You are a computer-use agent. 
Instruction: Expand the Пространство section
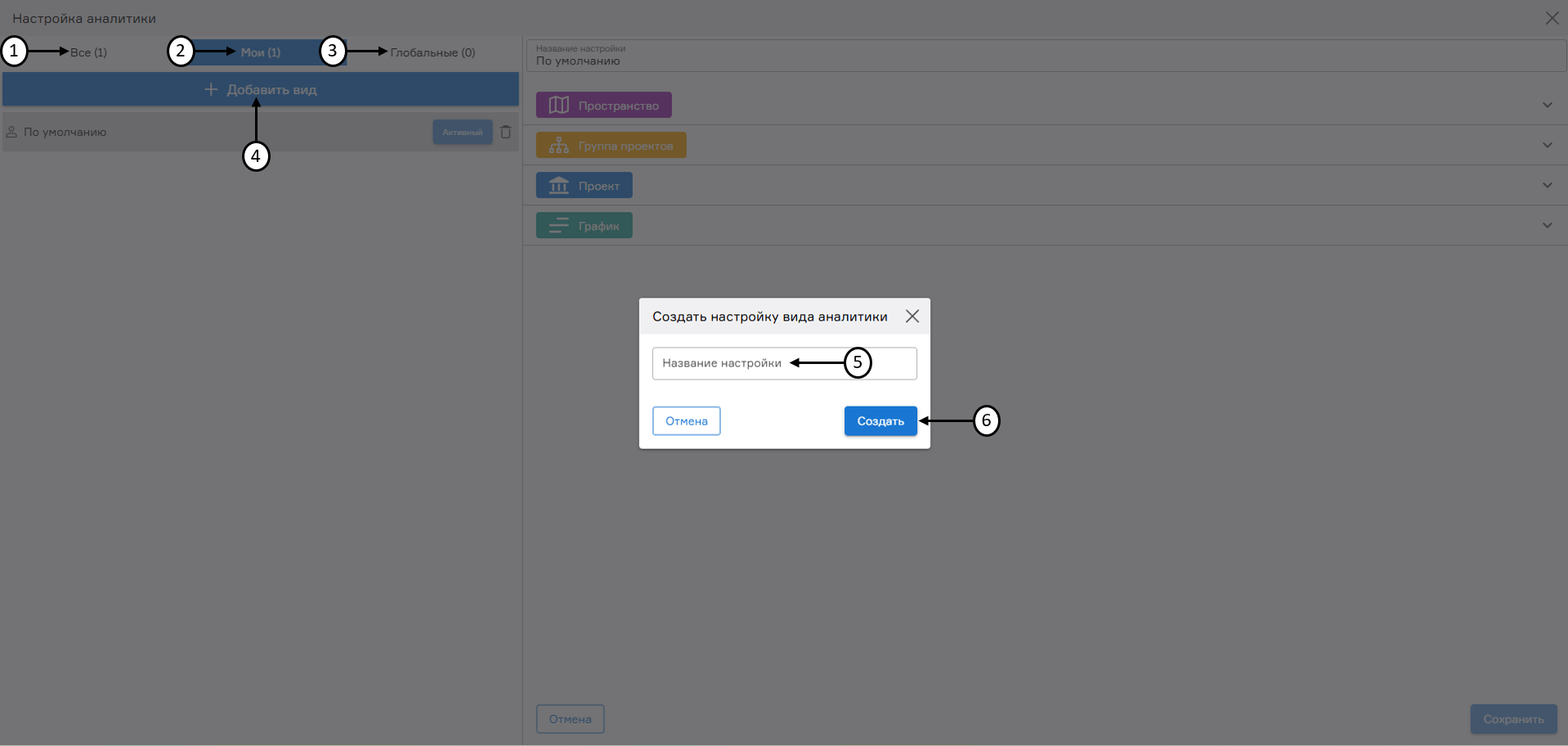pos(1547,105)
